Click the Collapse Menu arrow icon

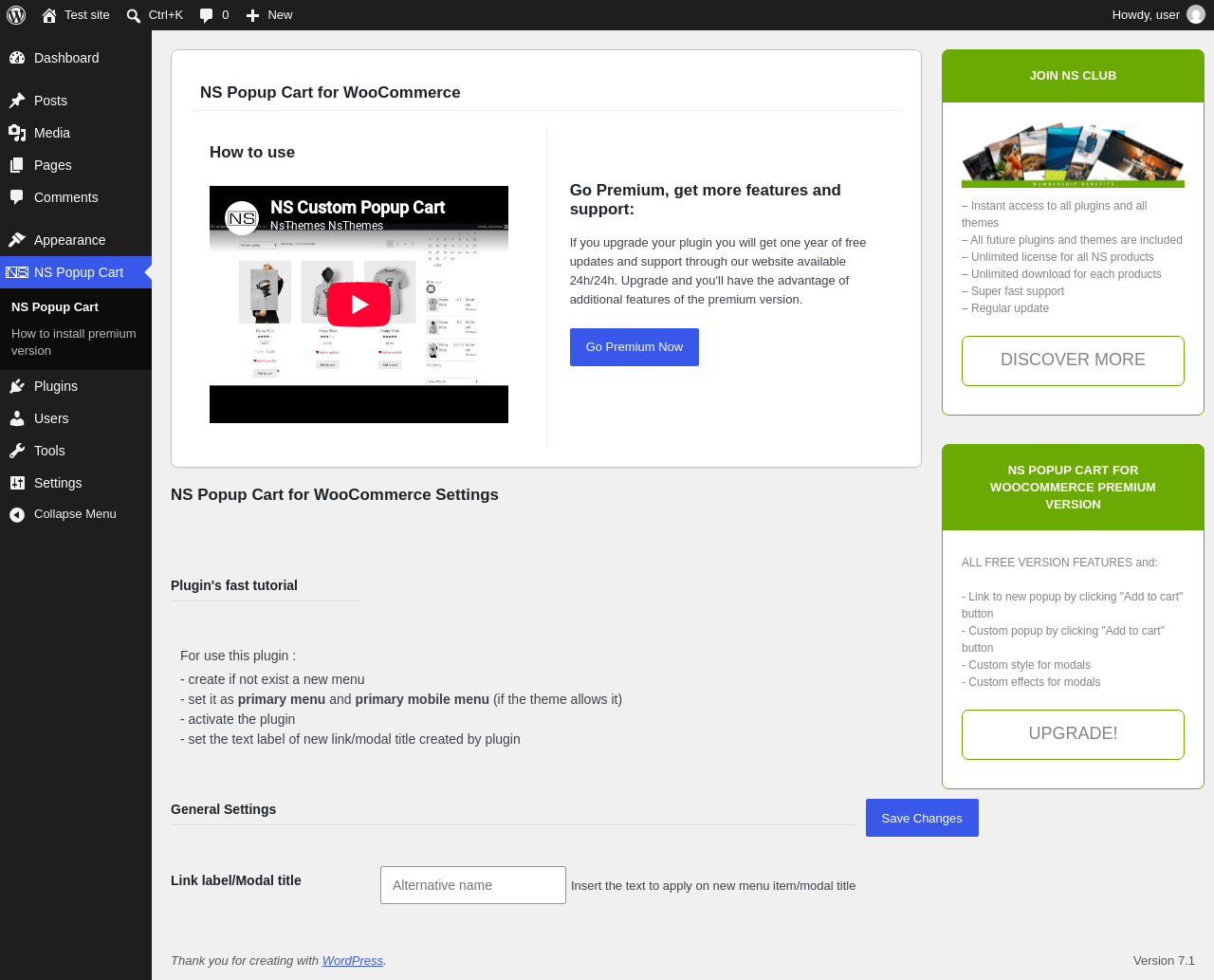point(17,514)
